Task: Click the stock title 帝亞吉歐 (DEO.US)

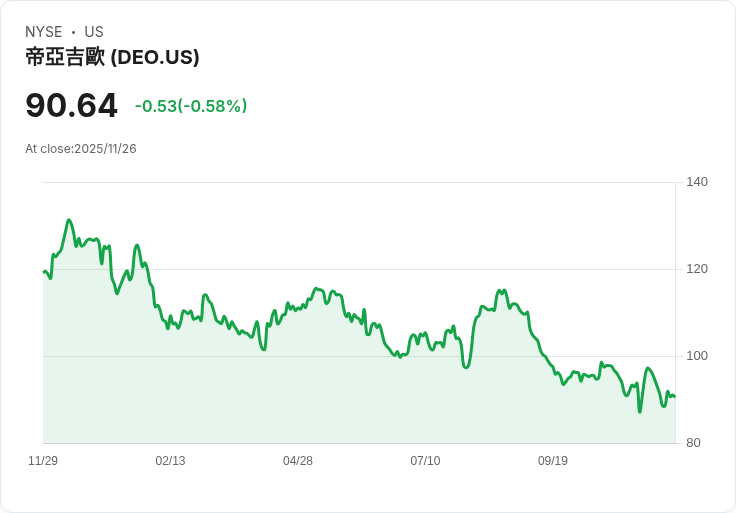Action: click(112, 57)
